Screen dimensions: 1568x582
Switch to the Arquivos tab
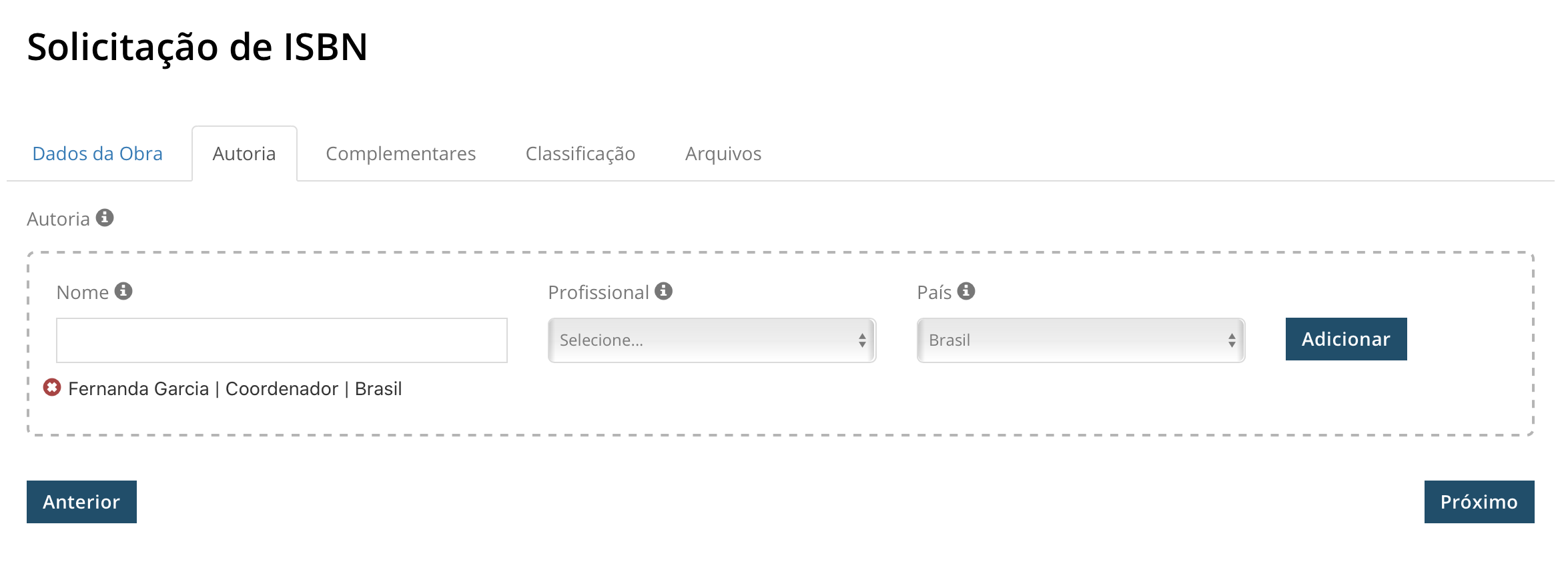[x=723, y=154]
